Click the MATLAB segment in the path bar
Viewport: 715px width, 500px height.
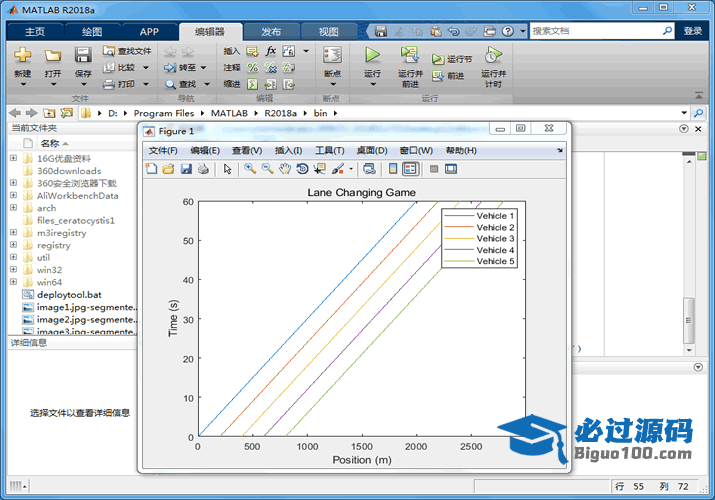point(229,113)
